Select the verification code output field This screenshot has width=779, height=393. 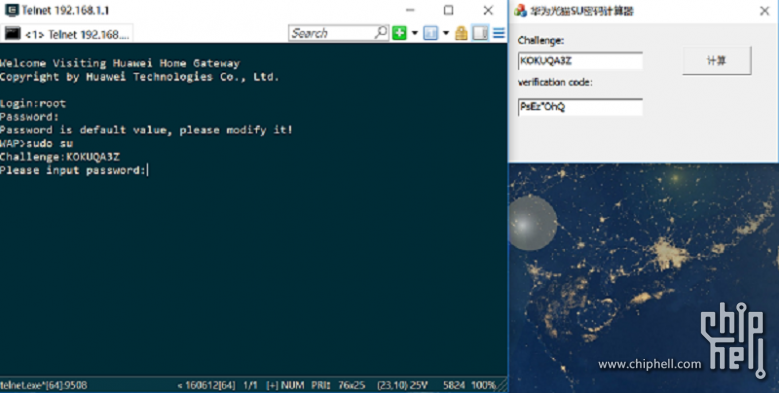pos(580,107)
